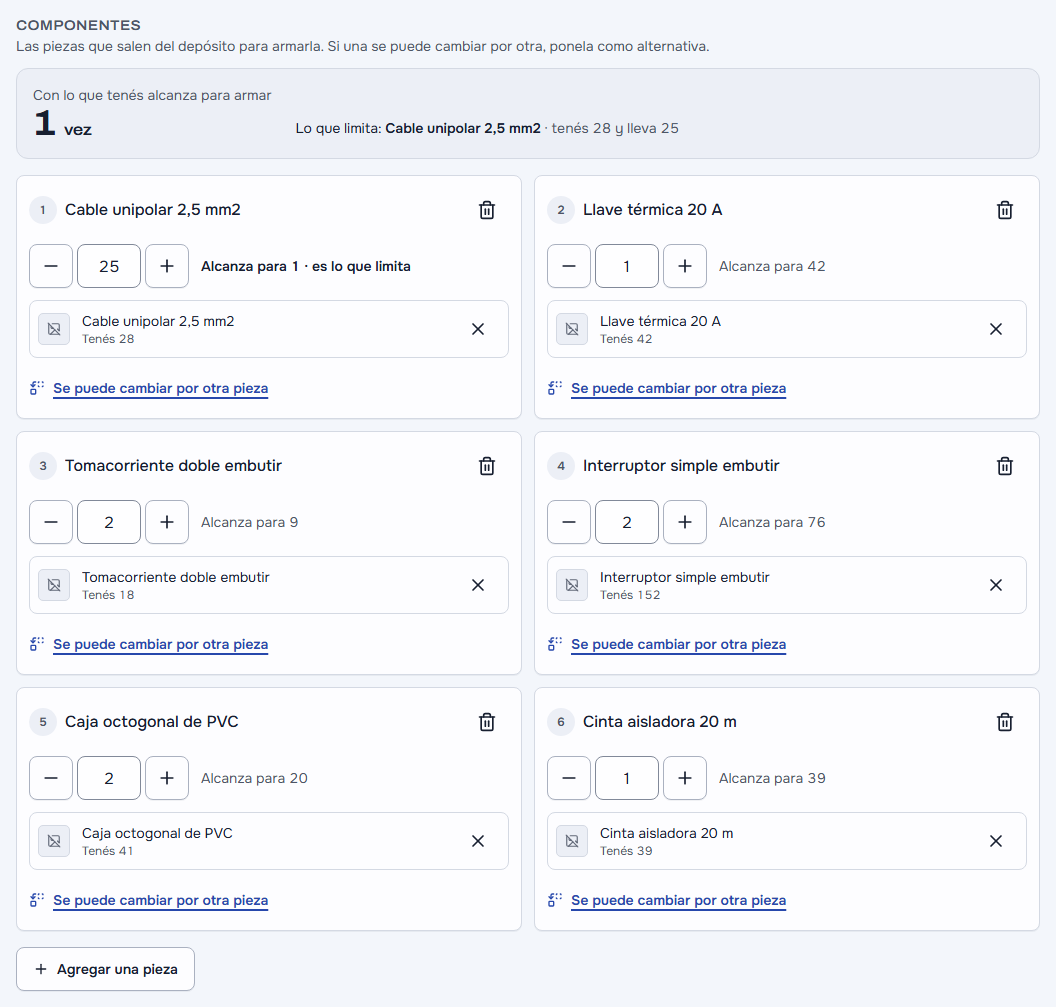1056x1007 pixels.
Task: Delete the Tomacorriente doble embutir component
Action: tap(487, 466)
